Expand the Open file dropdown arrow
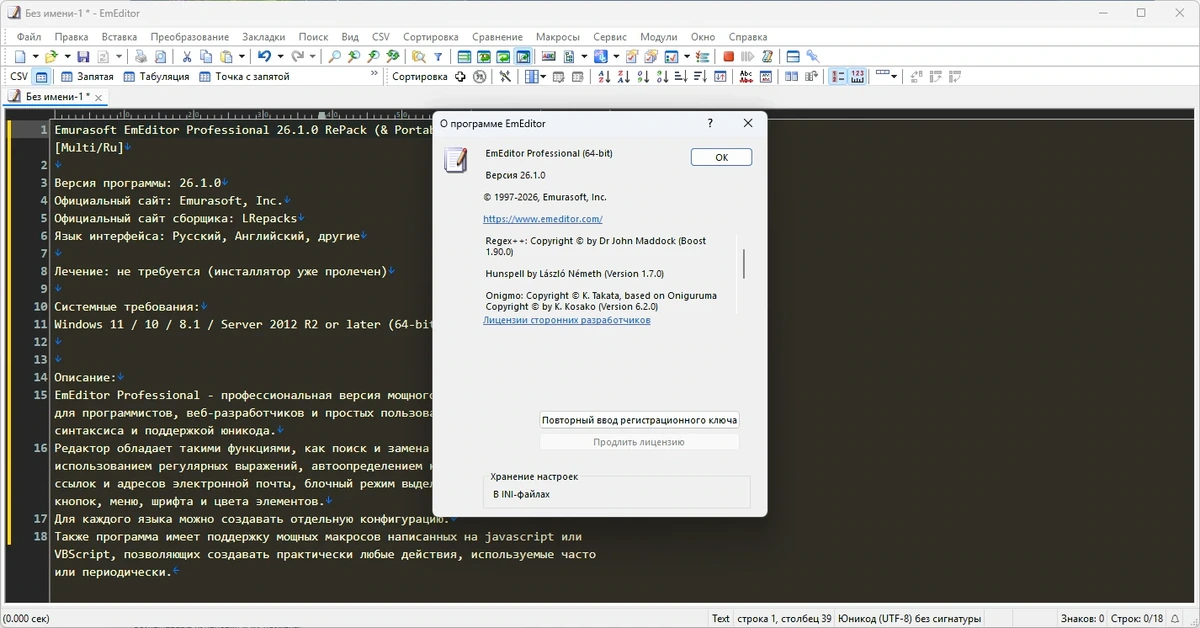This screenshot has height=628, width=1200. (x=66, y=57)
